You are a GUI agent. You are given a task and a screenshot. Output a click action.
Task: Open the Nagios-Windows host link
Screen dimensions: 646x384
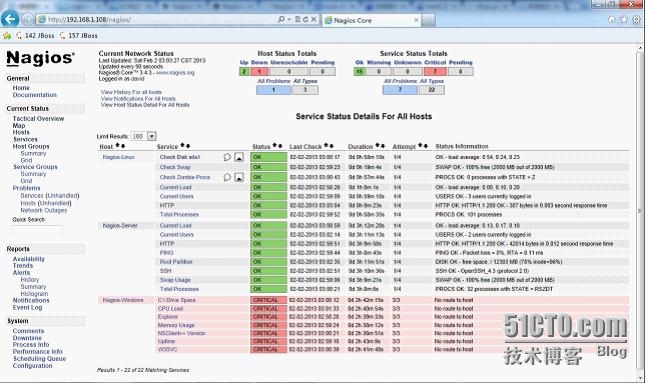click(123, 300)
